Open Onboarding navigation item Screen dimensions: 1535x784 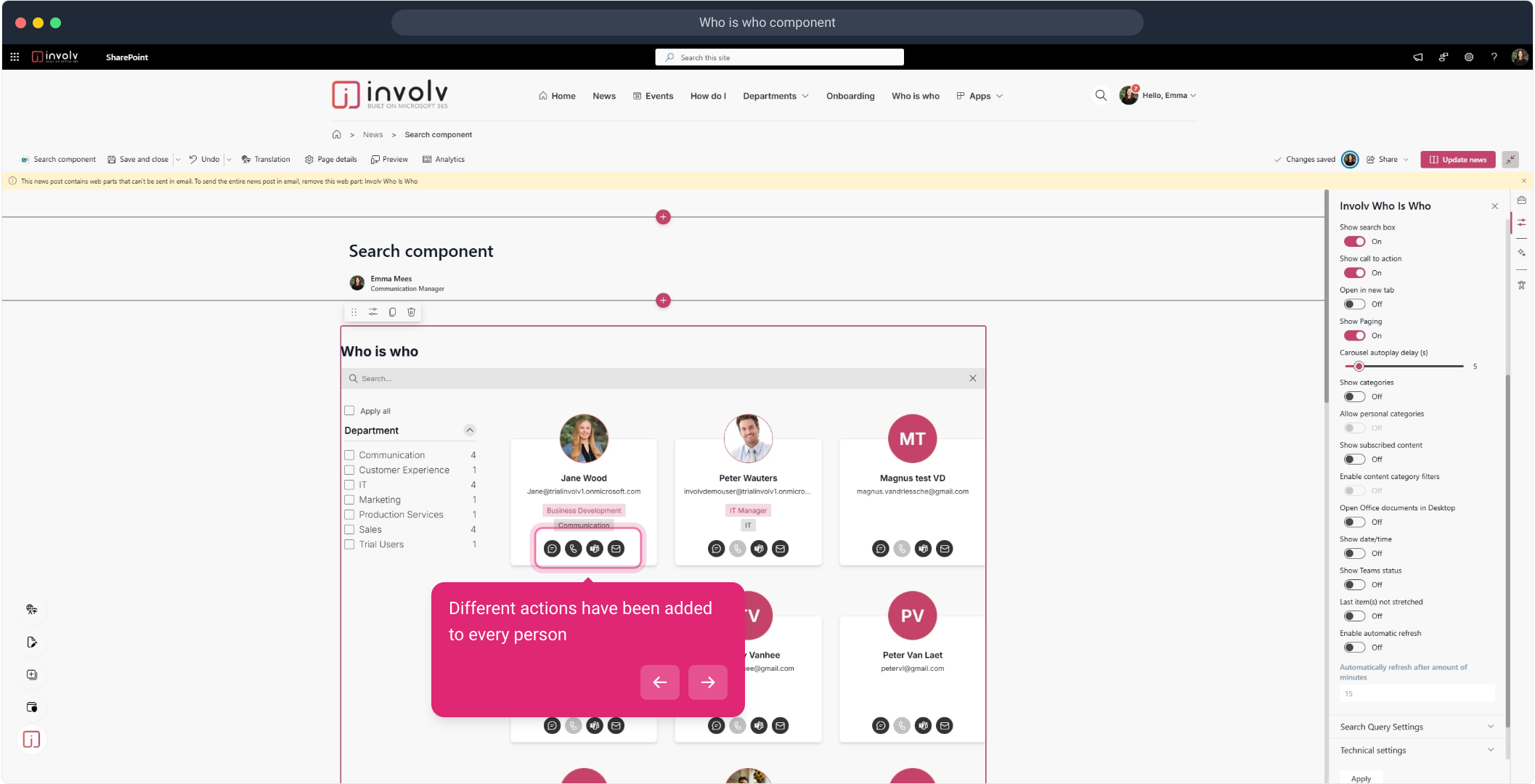(x=850, y=96)
